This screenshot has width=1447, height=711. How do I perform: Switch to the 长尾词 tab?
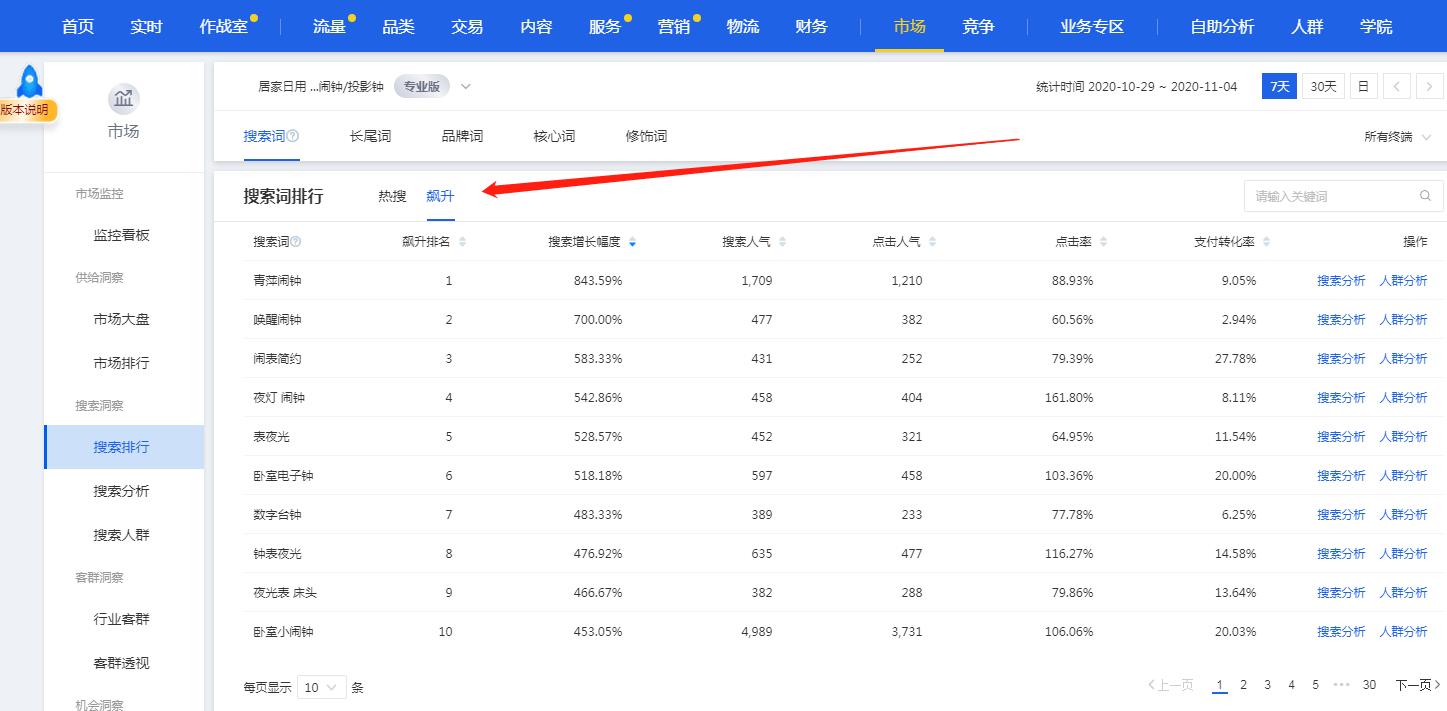(x=370, y=136)
